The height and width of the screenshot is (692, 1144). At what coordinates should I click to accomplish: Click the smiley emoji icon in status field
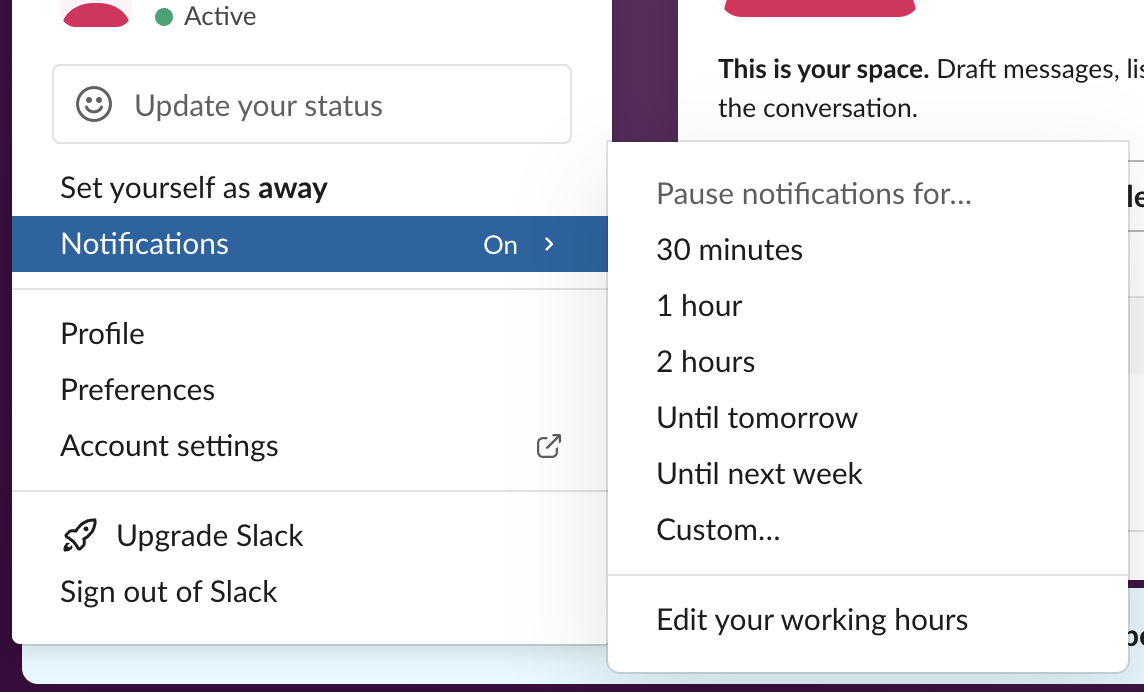click(94, 104)
